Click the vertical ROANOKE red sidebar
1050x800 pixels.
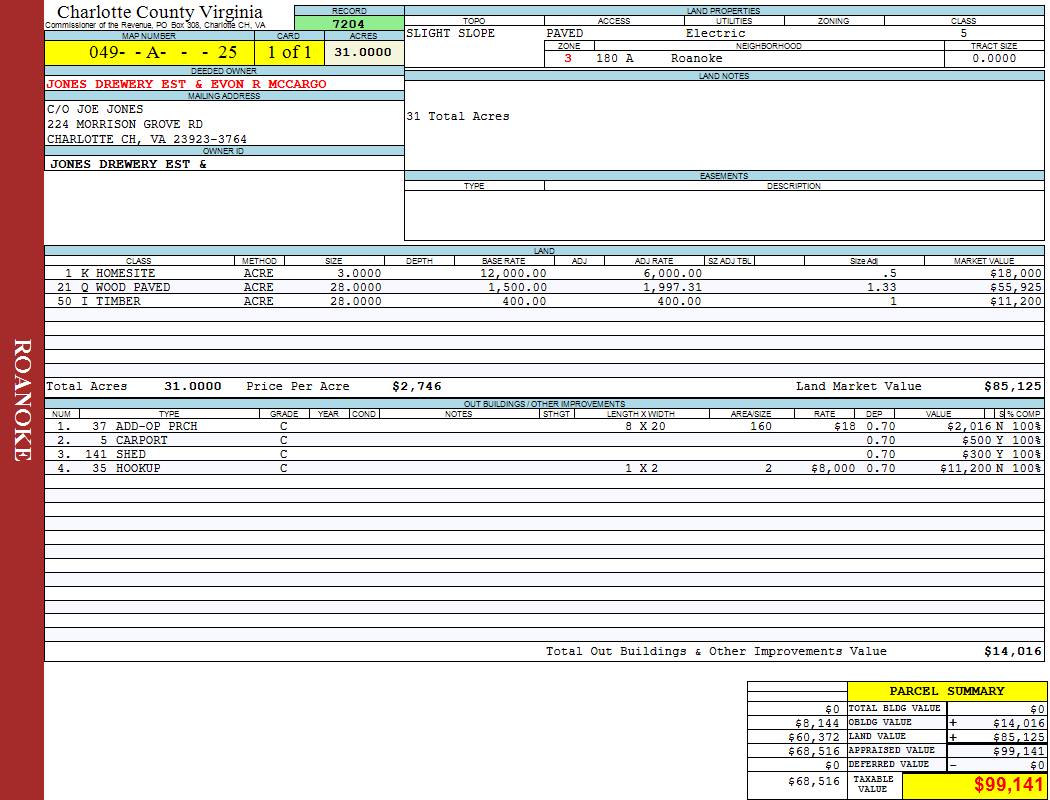pos(22,400)
